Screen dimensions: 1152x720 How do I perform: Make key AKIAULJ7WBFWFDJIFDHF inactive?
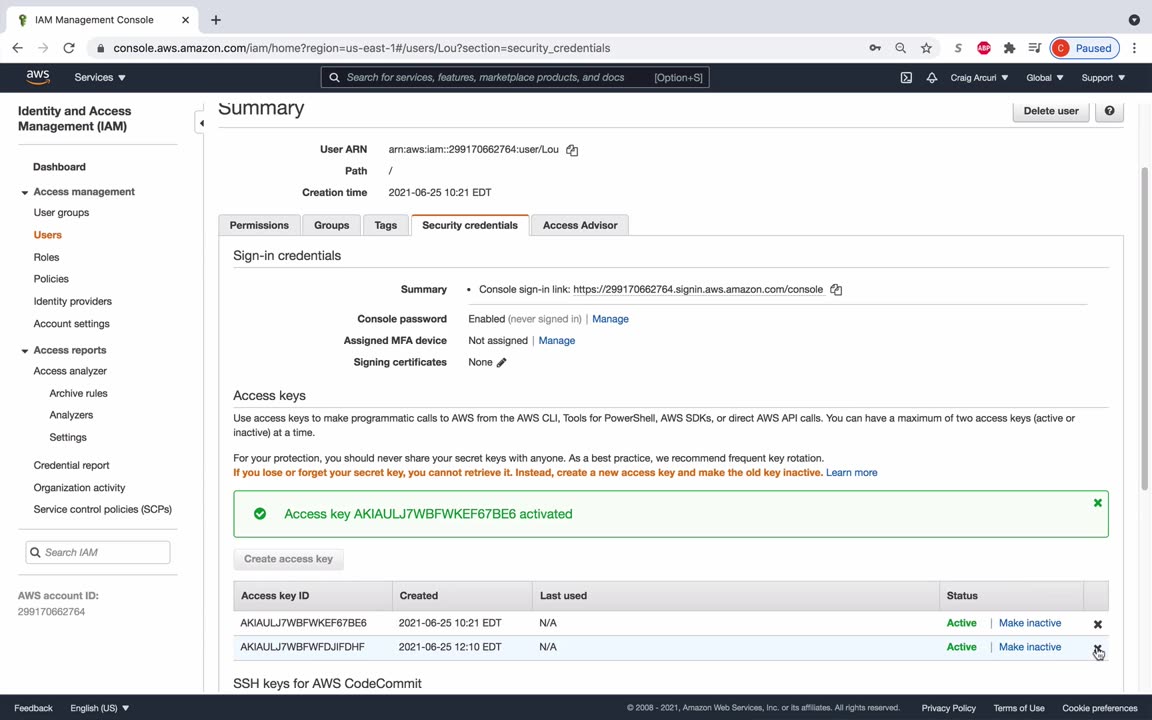point(1029,647)
